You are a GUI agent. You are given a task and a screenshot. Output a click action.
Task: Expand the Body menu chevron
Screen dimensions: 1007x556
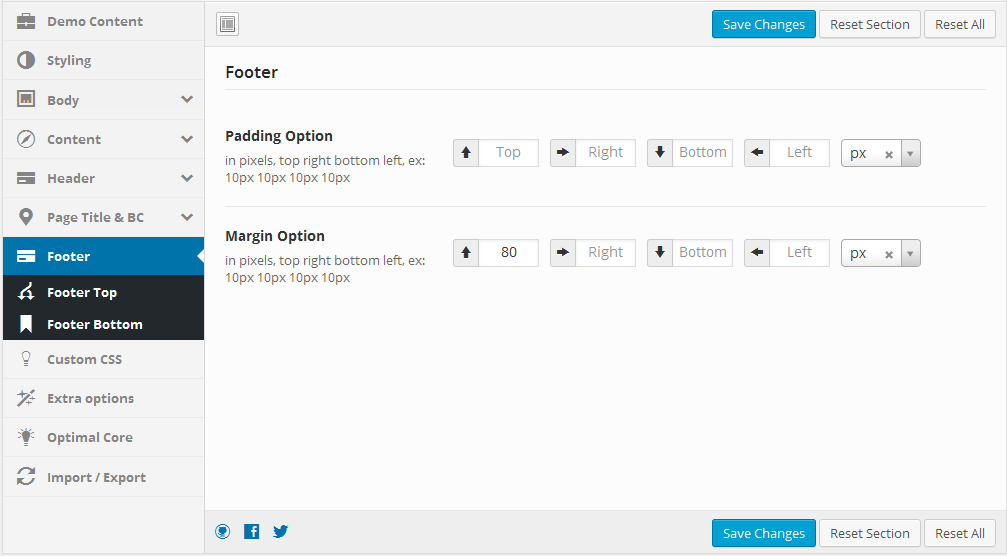(x=187, y=100)
